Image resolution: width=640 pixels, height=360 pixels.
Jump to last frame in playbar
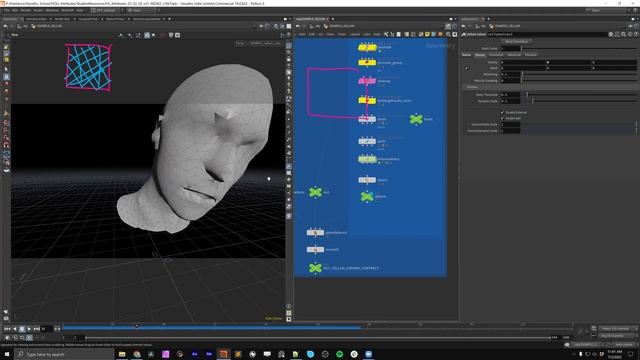(37, 329)
